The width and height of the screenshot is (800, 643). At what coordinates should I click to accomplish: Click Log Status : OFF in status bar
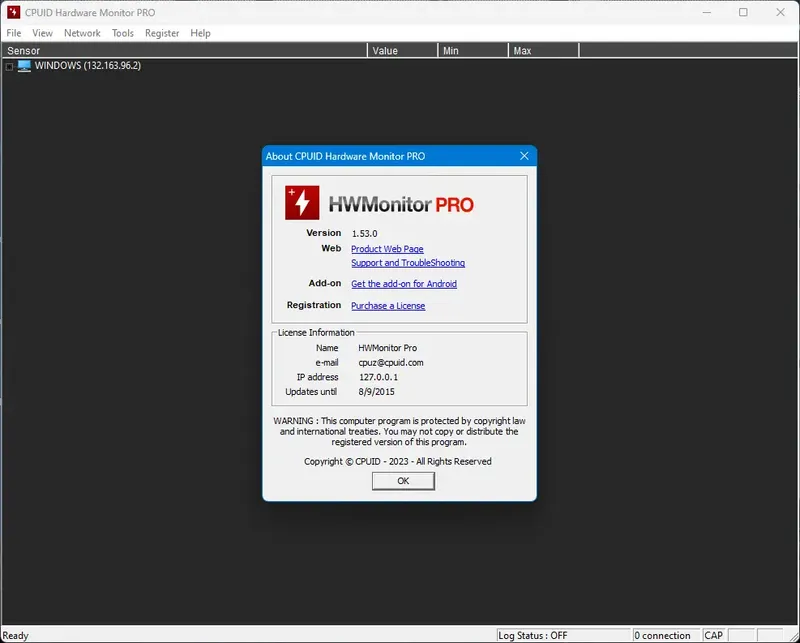coord(564,635)
